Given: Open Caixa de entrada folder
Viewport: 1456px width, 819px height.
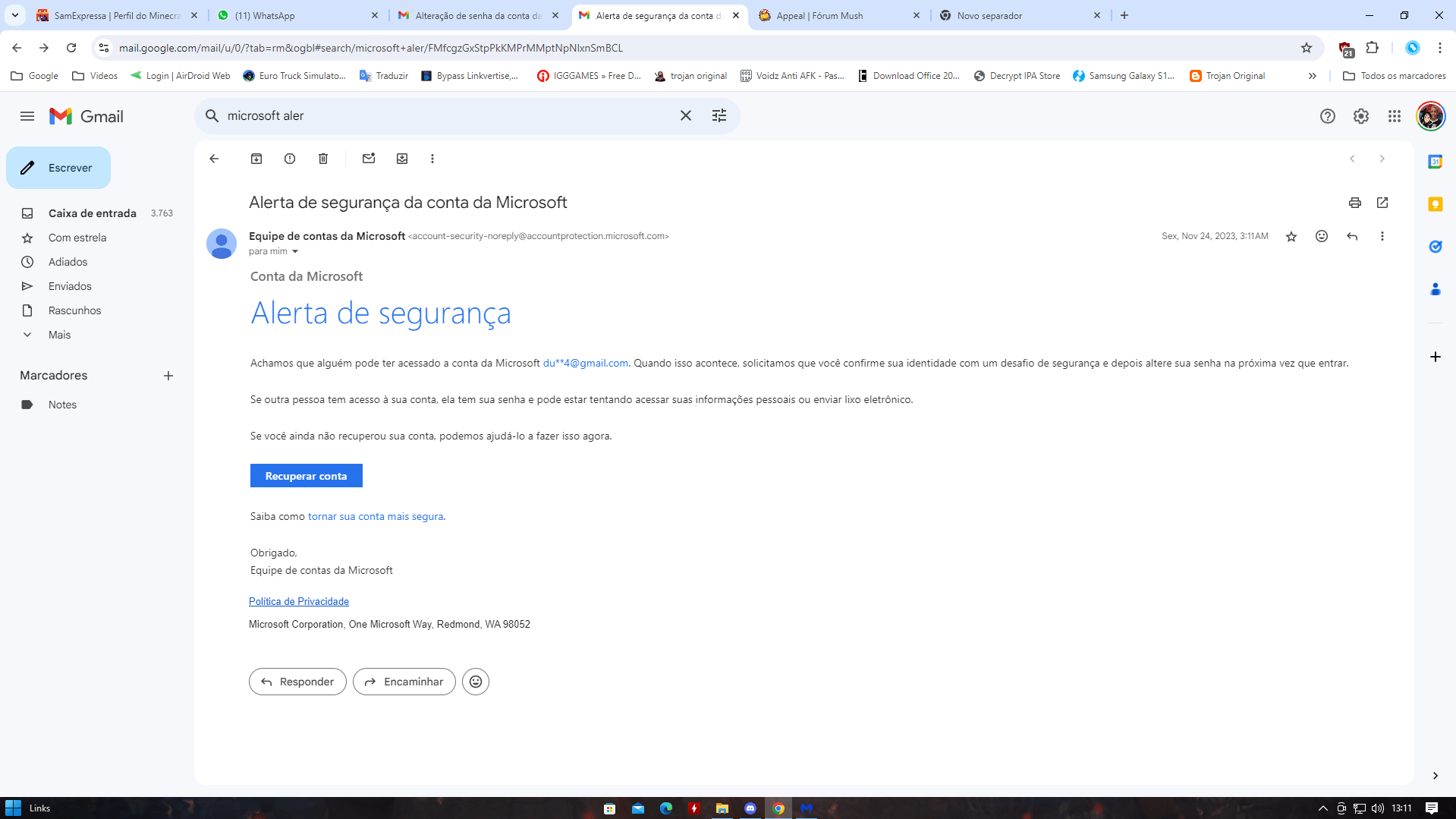Looking at the screenshot, I should coord(91,213).
